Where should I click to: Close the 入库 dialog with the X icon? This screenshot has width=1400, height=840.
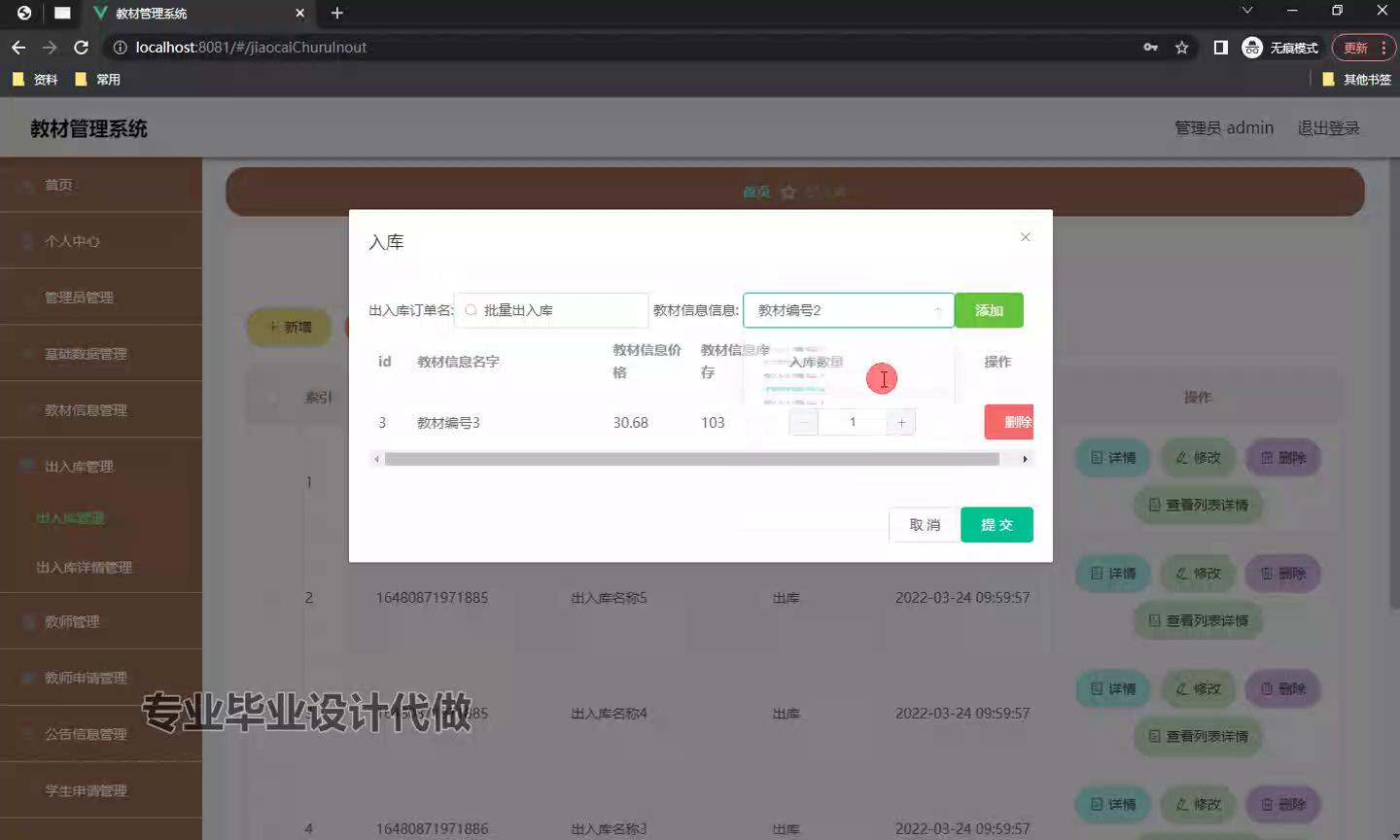pos(1025,237)
